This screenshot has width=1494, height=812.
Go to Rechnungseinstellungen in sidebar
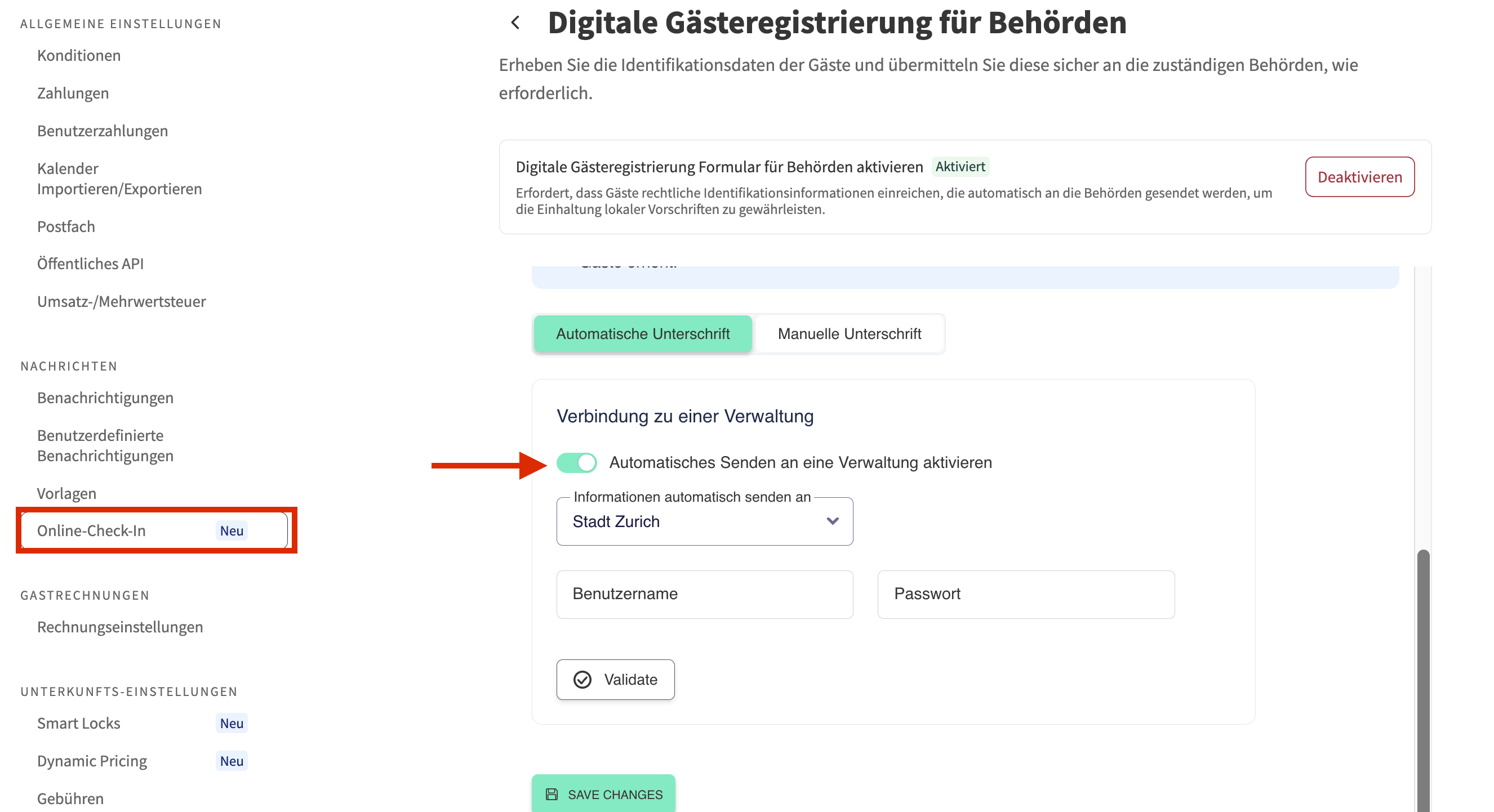coord(119,627)
